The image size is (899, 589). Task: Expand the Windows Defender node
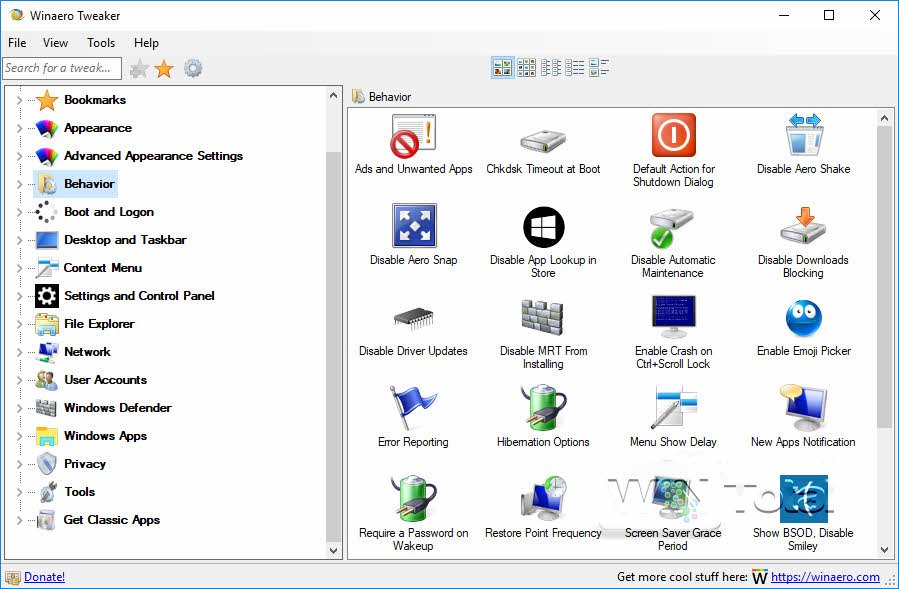pos(19,408)
